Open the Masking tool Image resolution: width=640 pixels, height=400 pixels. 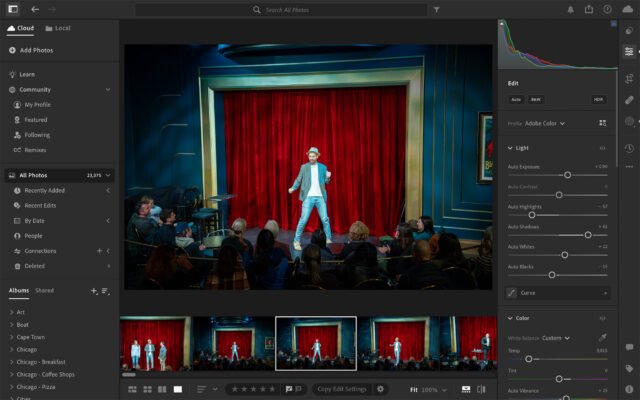pyautogui.click(x=629, y=121)
